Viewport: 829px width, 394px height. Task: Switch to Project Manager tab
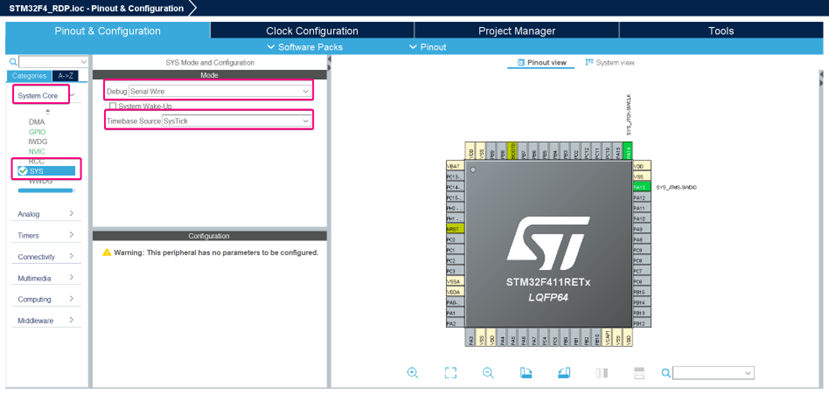click(x=517, y=31)
